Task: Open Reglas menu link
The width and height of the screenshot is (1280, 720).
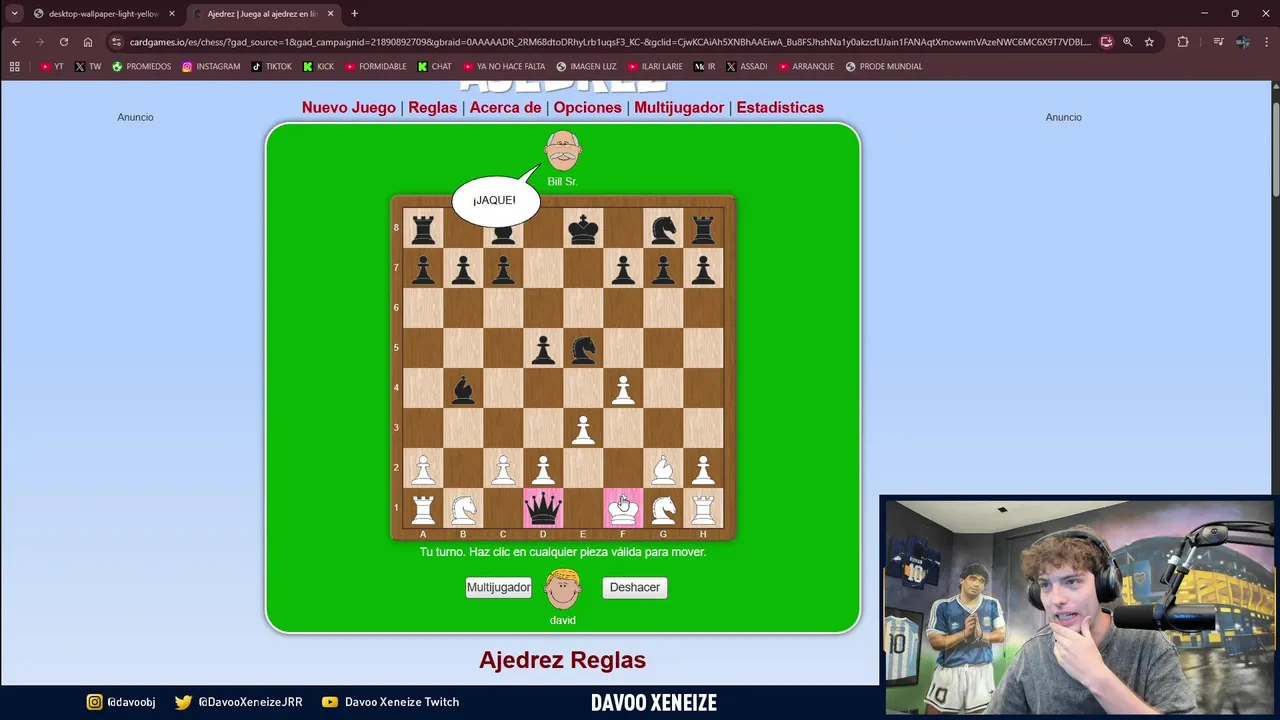Action: coord(433,107)
